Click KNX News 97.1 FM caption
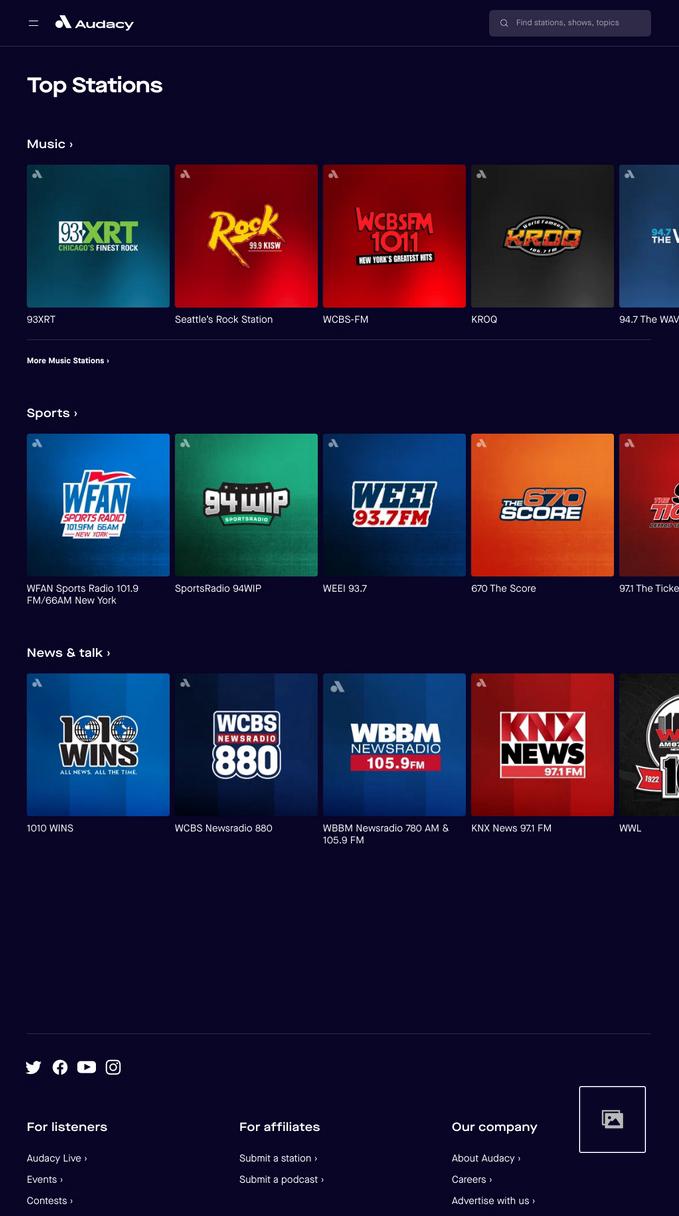Image resolution: width=679 pixels, height=1216 pixels. click(511, 829)
